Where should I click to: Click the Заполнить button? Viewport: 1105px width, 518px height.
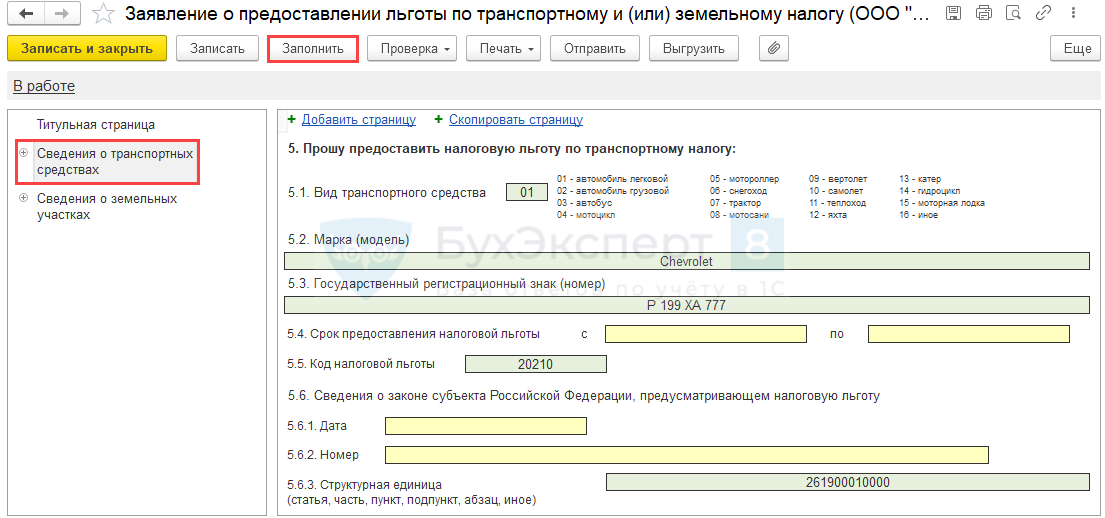pyautogui.click(x=312, y=49)
